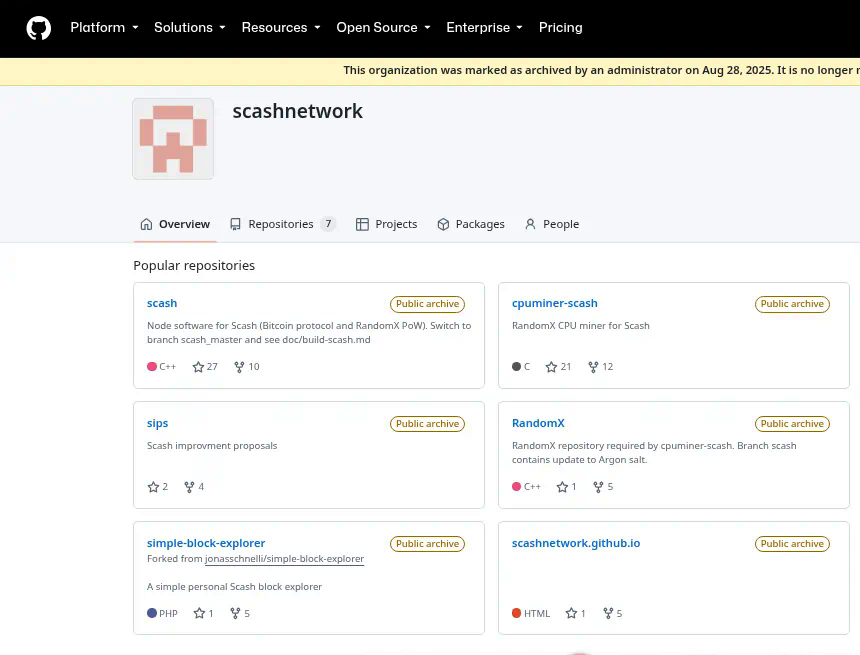860x655 pixels.
Task: Follow the jonasschnelli/simple-block-explorer fork source link
Action: (x=284, y=558)
